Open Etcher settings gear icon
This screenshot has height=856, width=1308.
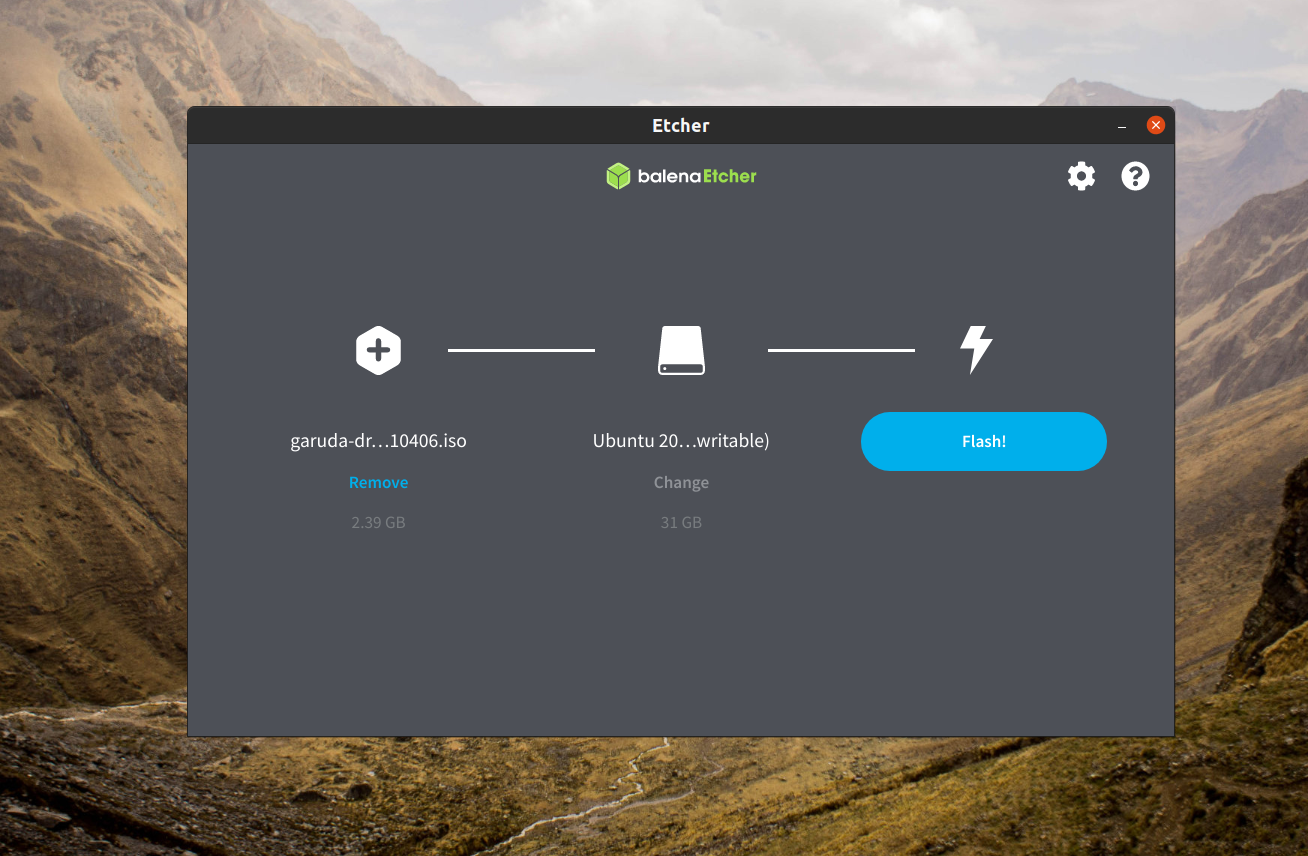(x=1081, y=176)
